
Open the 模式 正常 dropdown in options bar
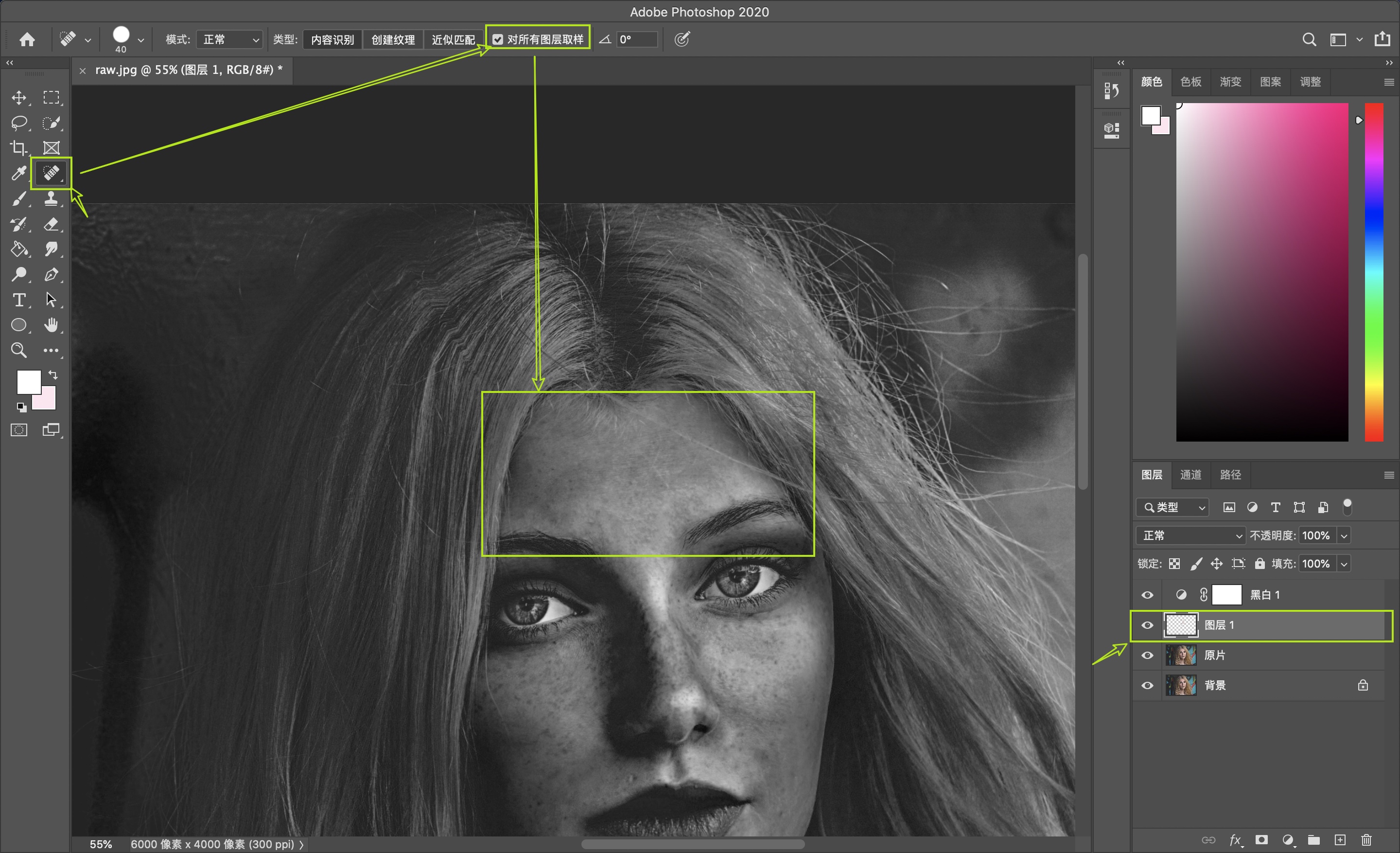pyautogui.click(x=230, y=39)
